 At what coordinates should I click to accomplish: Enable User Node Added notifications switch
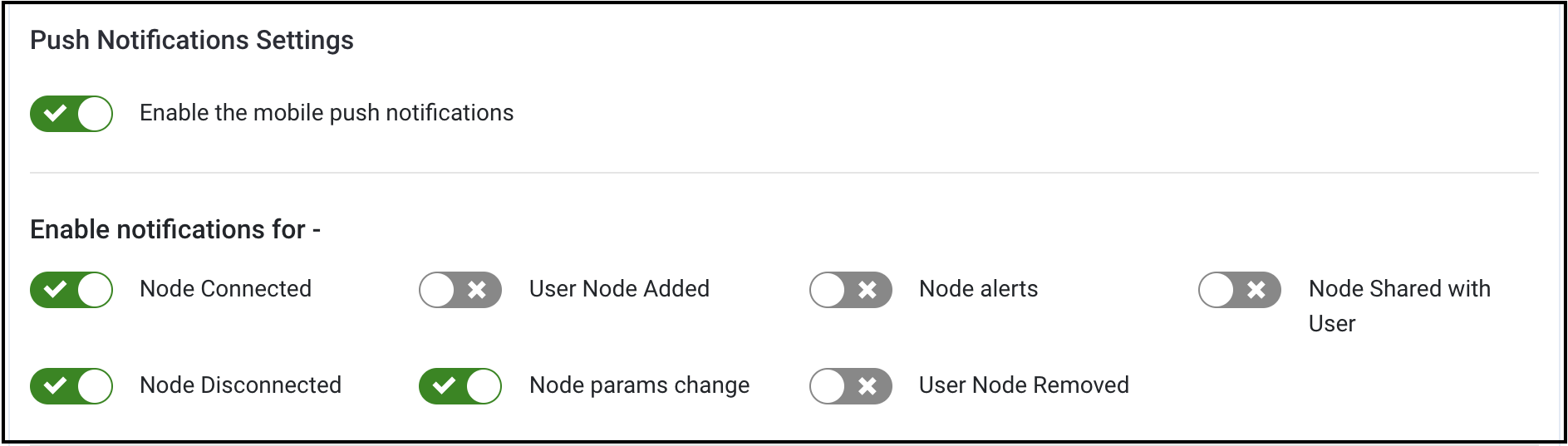pos(460,290)
